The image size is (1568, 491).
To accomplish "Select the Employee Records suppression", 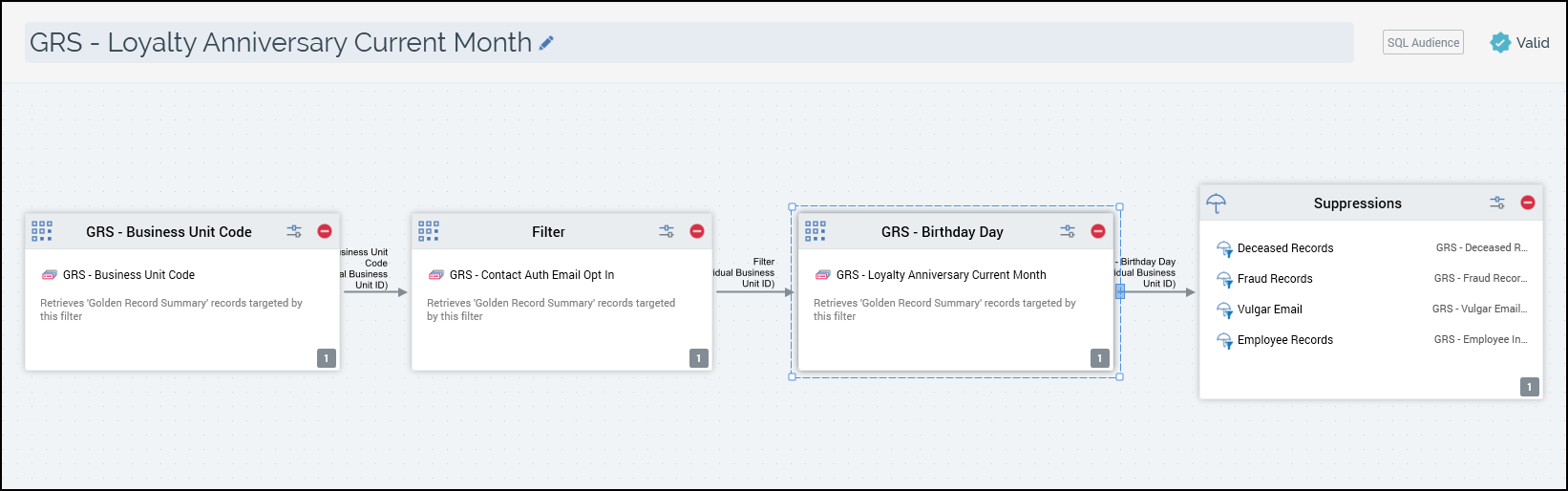I will 1284,340.
